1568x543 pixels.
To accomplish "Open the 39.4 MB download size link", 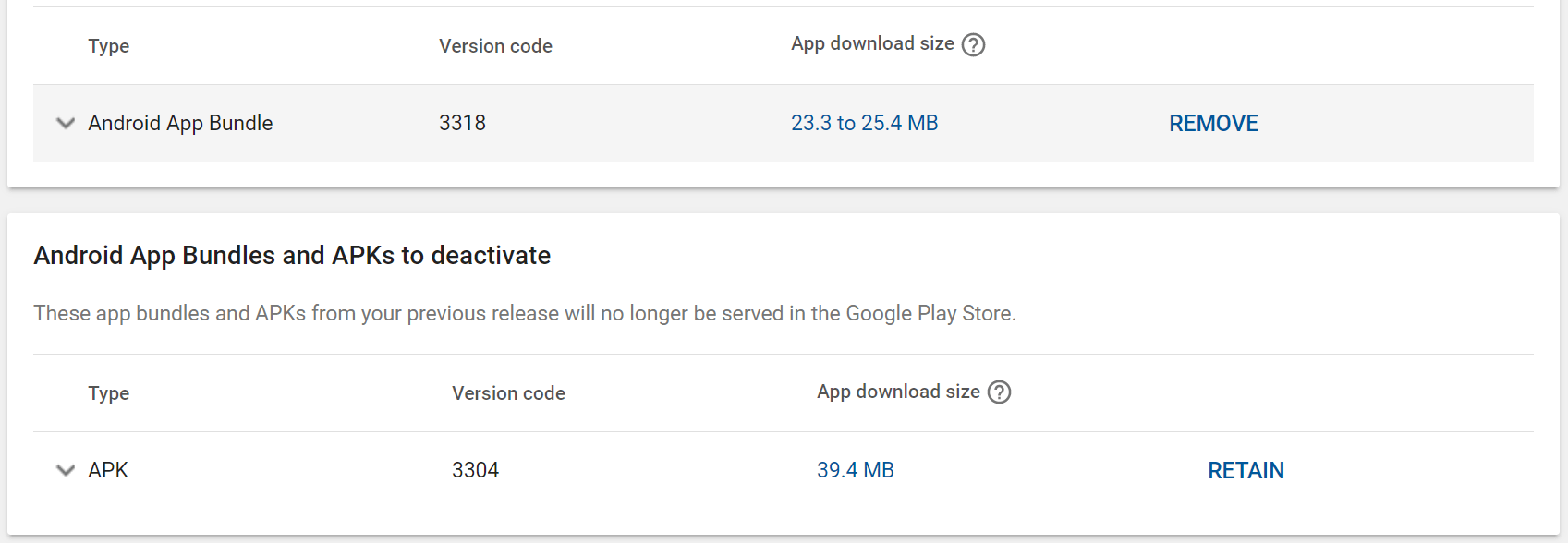I will (855, 470).
